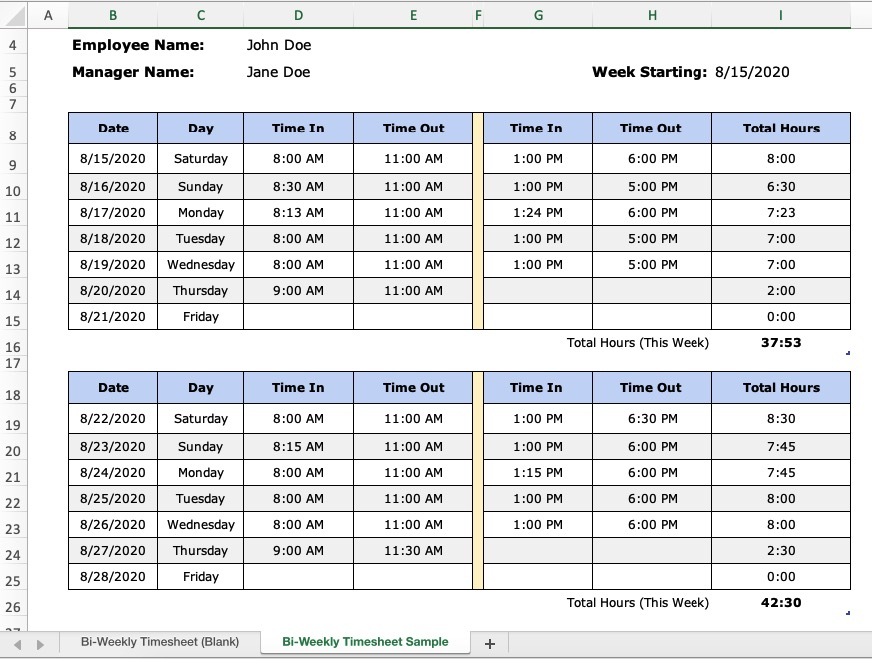This screenshot has height=659, width=872.
Task: Select total hours 2:00 cell
Action: tap(781, 290)
